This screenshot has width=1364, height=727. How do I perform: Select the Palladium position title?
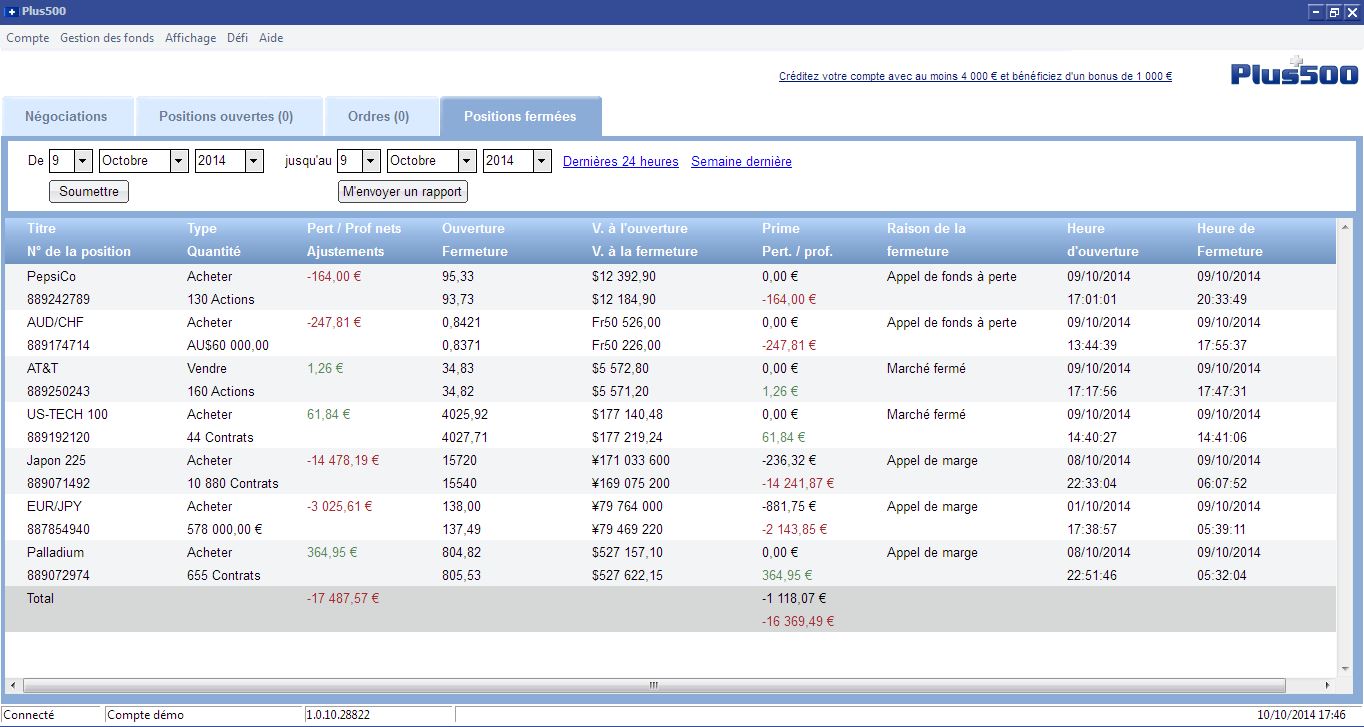click(55, 552)
